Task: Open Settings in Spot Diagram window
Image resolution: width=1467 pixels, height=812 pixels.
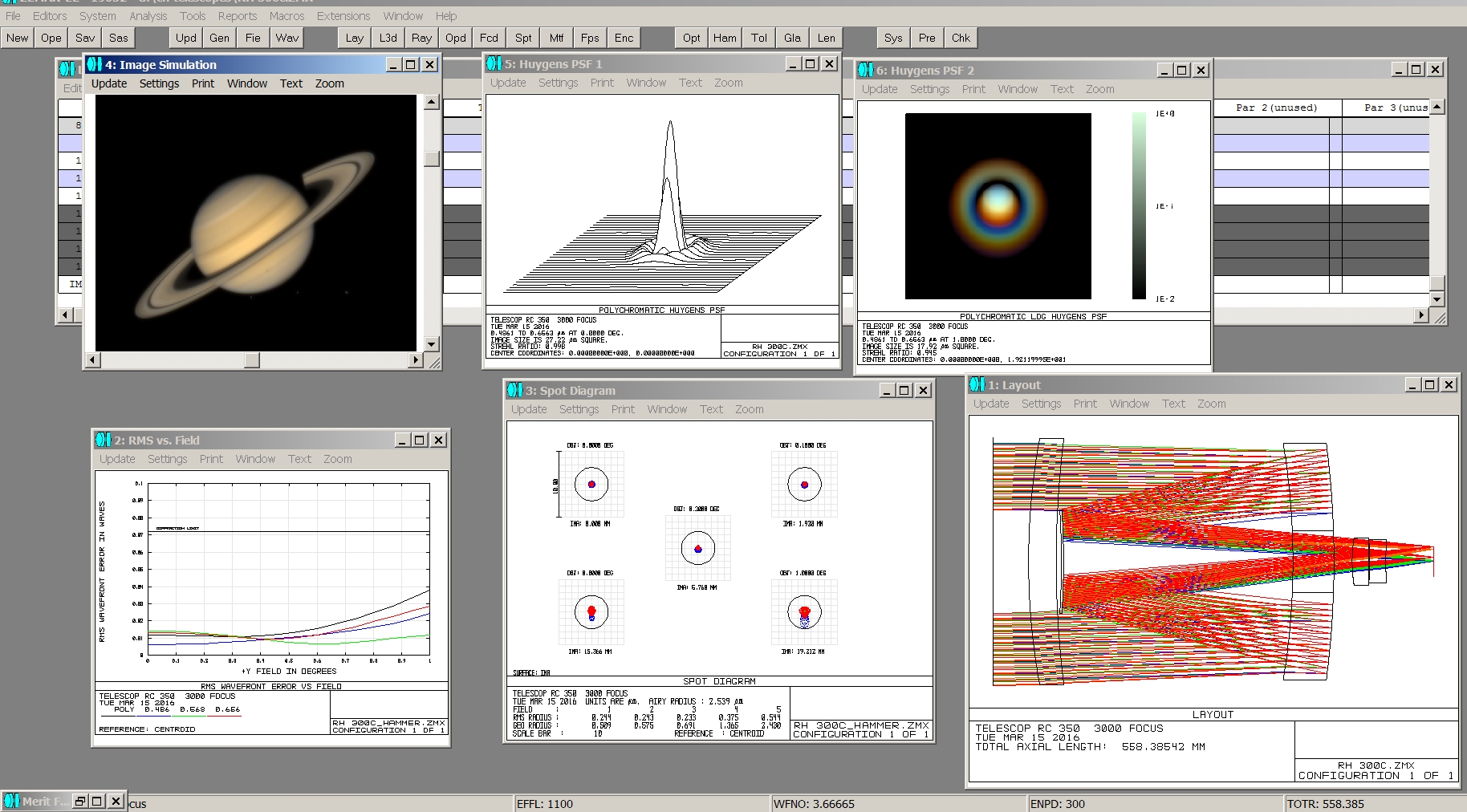Action: point(579,409)
